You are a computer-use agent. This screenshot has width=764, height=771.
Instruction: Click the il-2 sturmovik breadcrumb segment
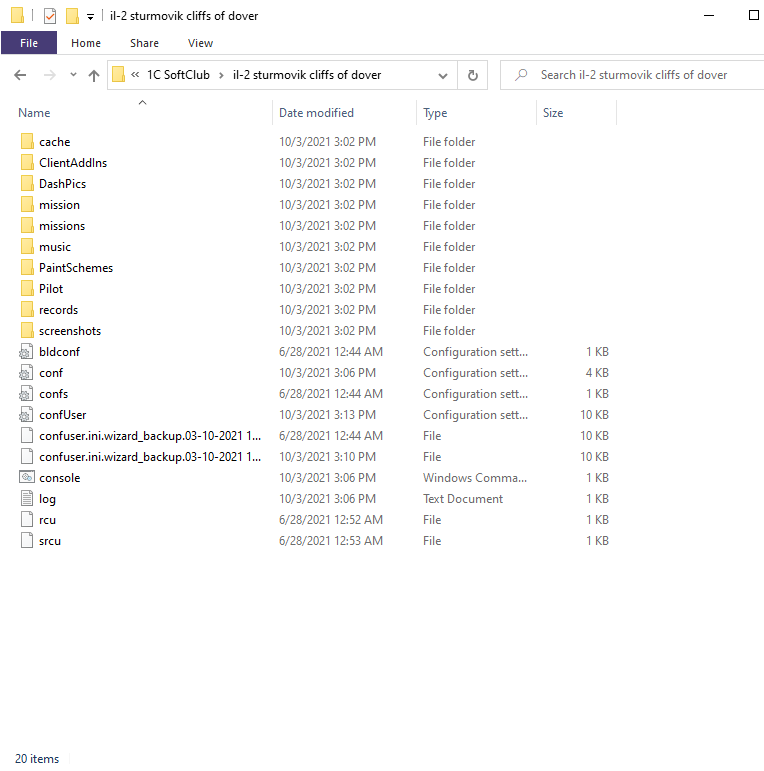click(x=307, y=75)
